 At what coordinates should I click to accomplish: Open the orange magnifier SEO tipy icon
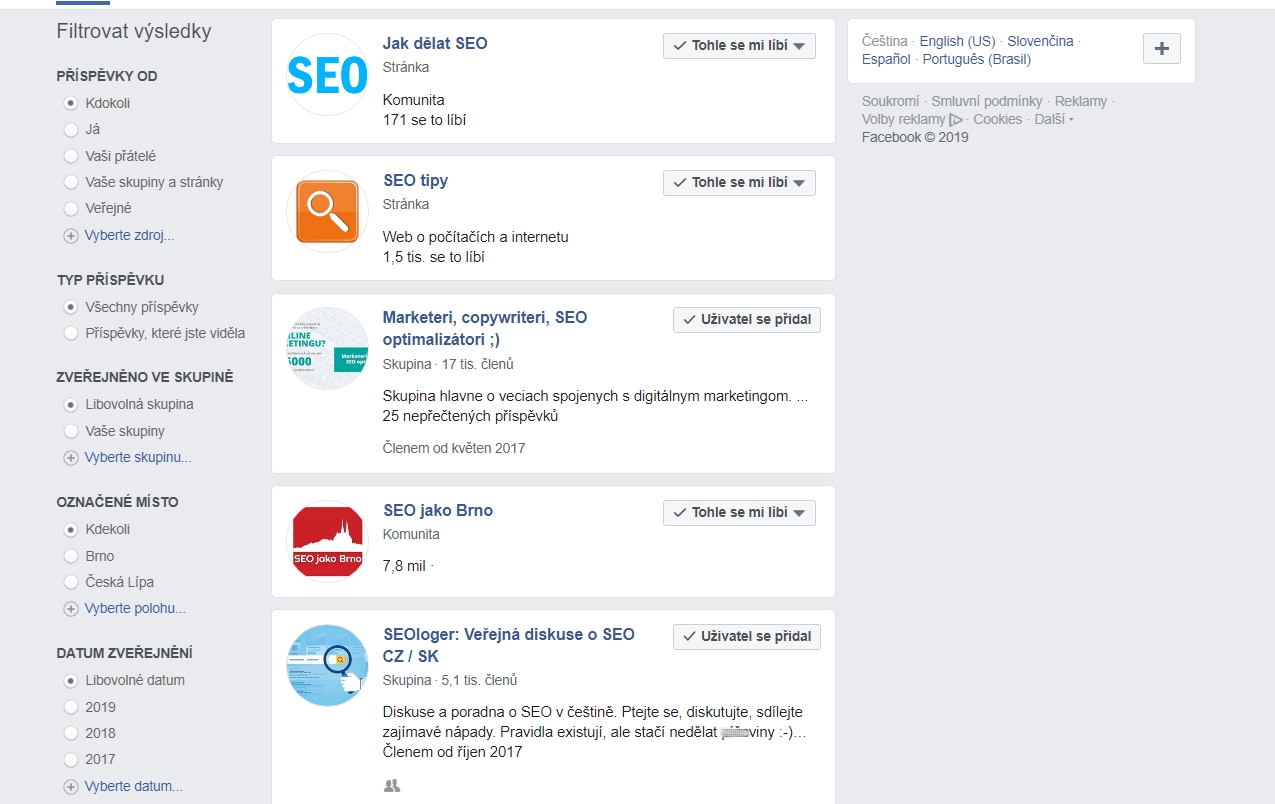point(328,212)
